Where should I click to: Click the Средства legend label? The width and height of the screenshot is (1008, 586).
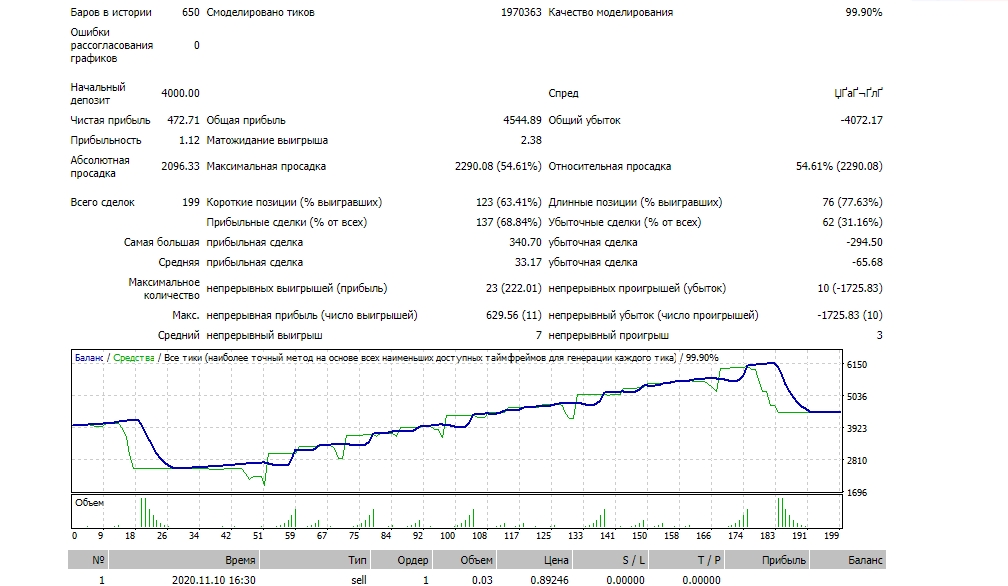coord(134,358)
